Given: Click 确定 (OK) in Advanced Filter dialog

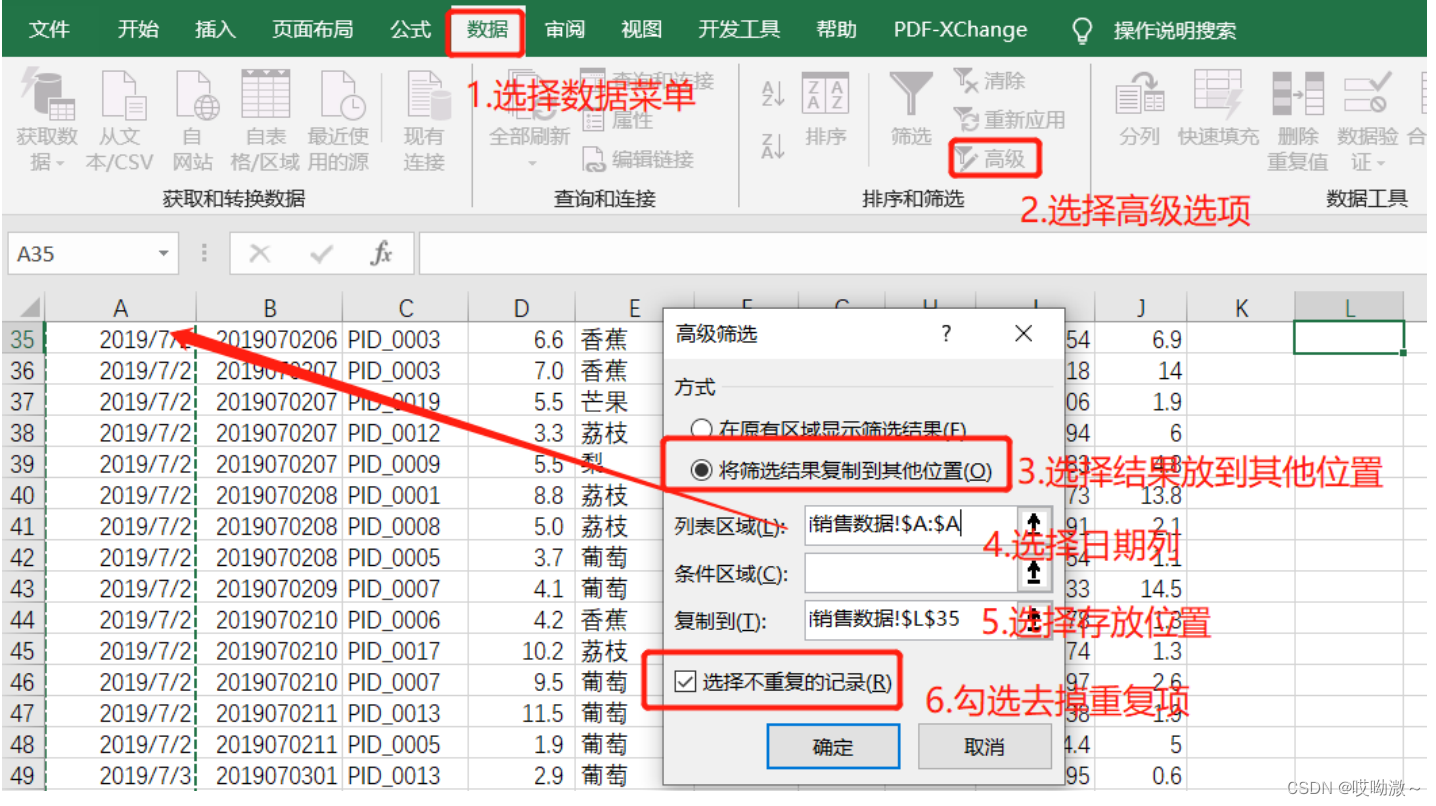Looking at the screenshot, I should [x=833, y=746].
